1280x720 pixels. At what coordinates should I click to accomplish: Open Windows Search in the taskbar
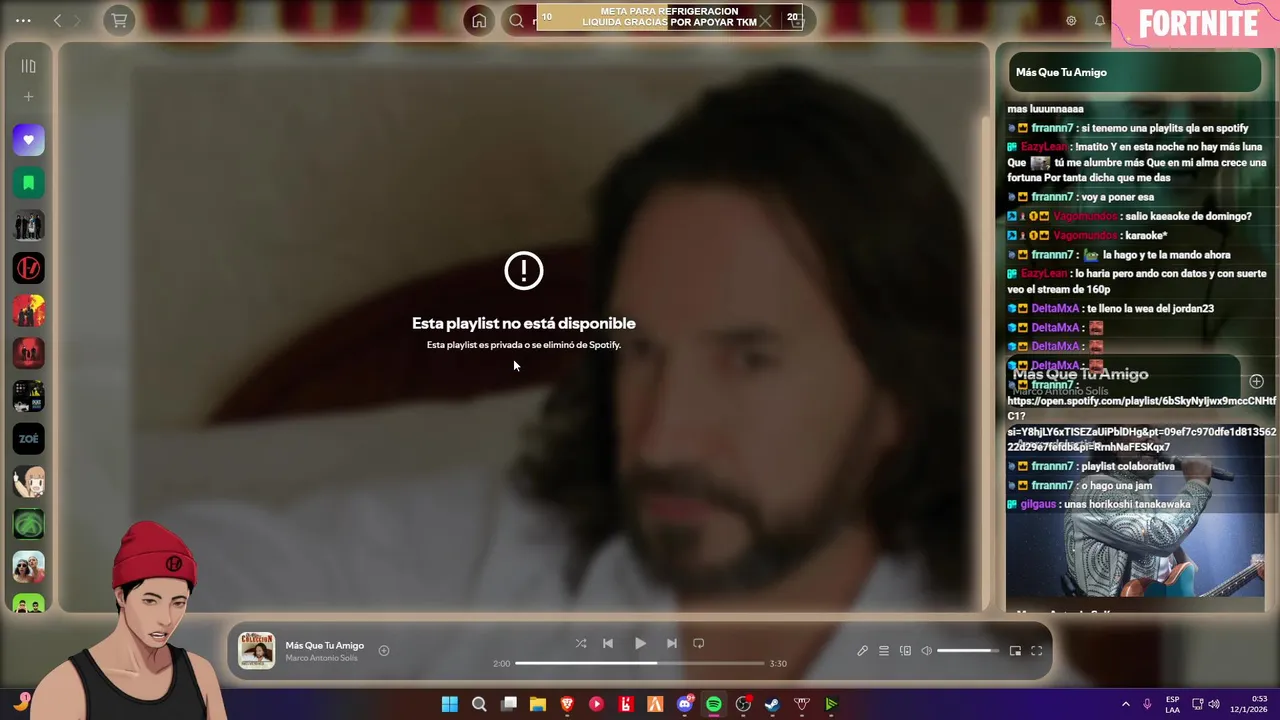pos(479,704)
